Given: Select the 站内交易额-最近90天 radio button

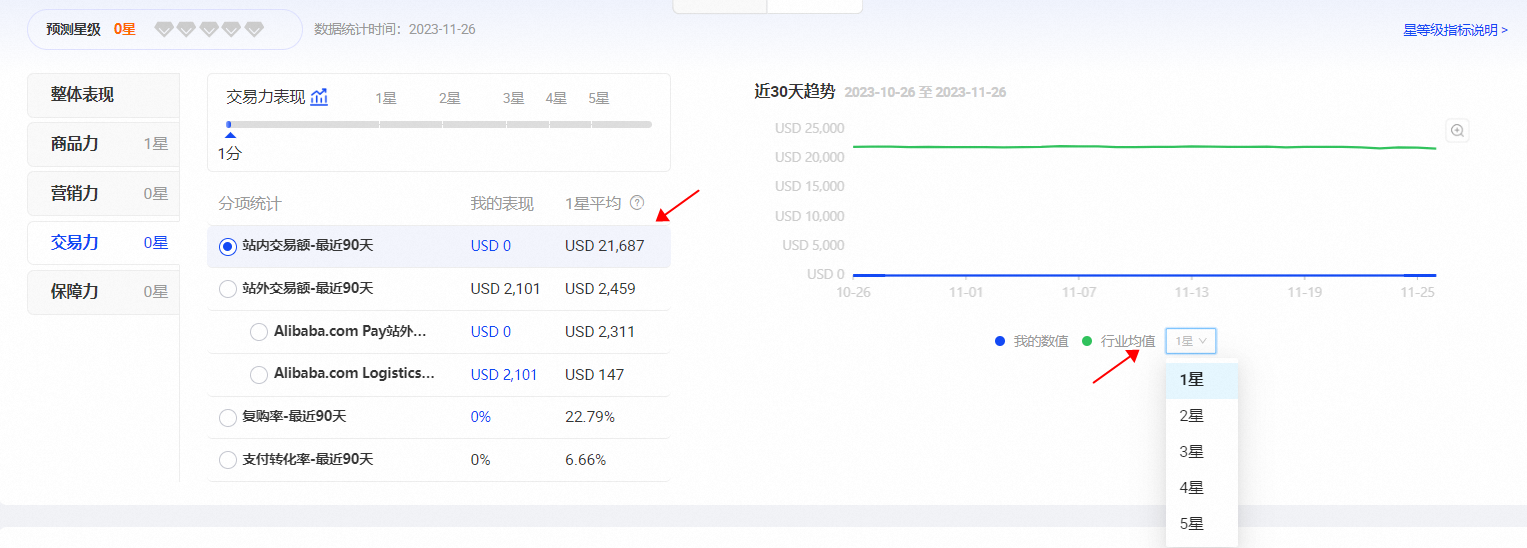Looking at the screenshot, I should pos(228,246).
